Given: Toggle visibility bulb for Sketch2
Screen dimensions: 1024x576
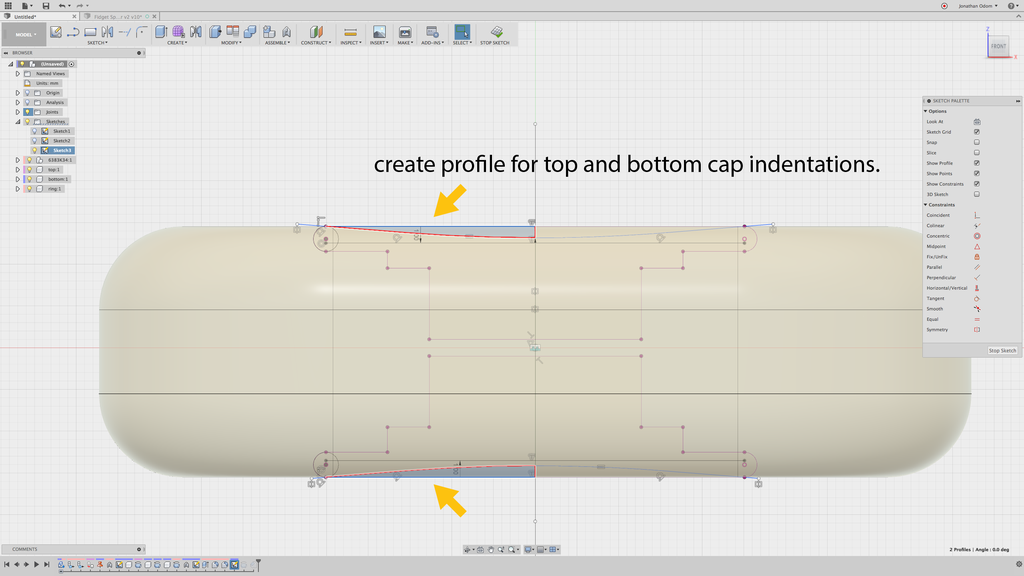Looking at the screenshot, I should coord(35,140).
